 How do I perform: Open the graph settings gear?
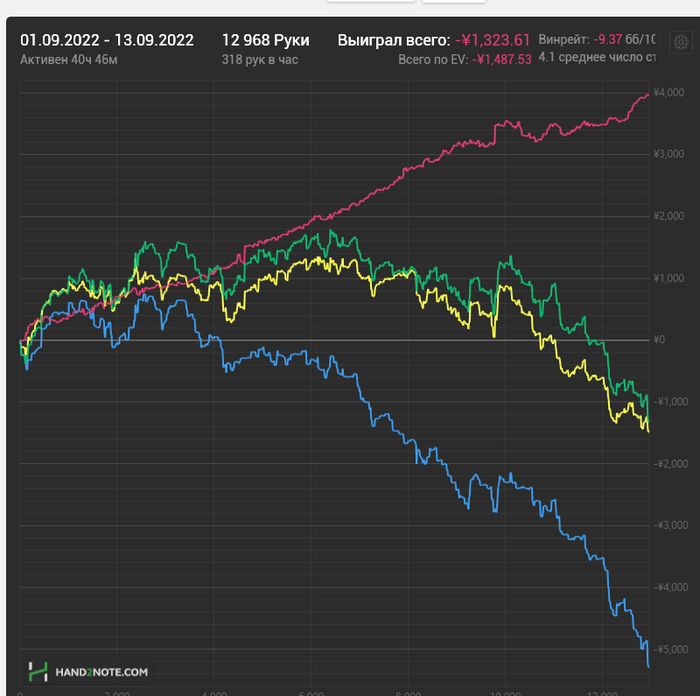coord(681,42)
